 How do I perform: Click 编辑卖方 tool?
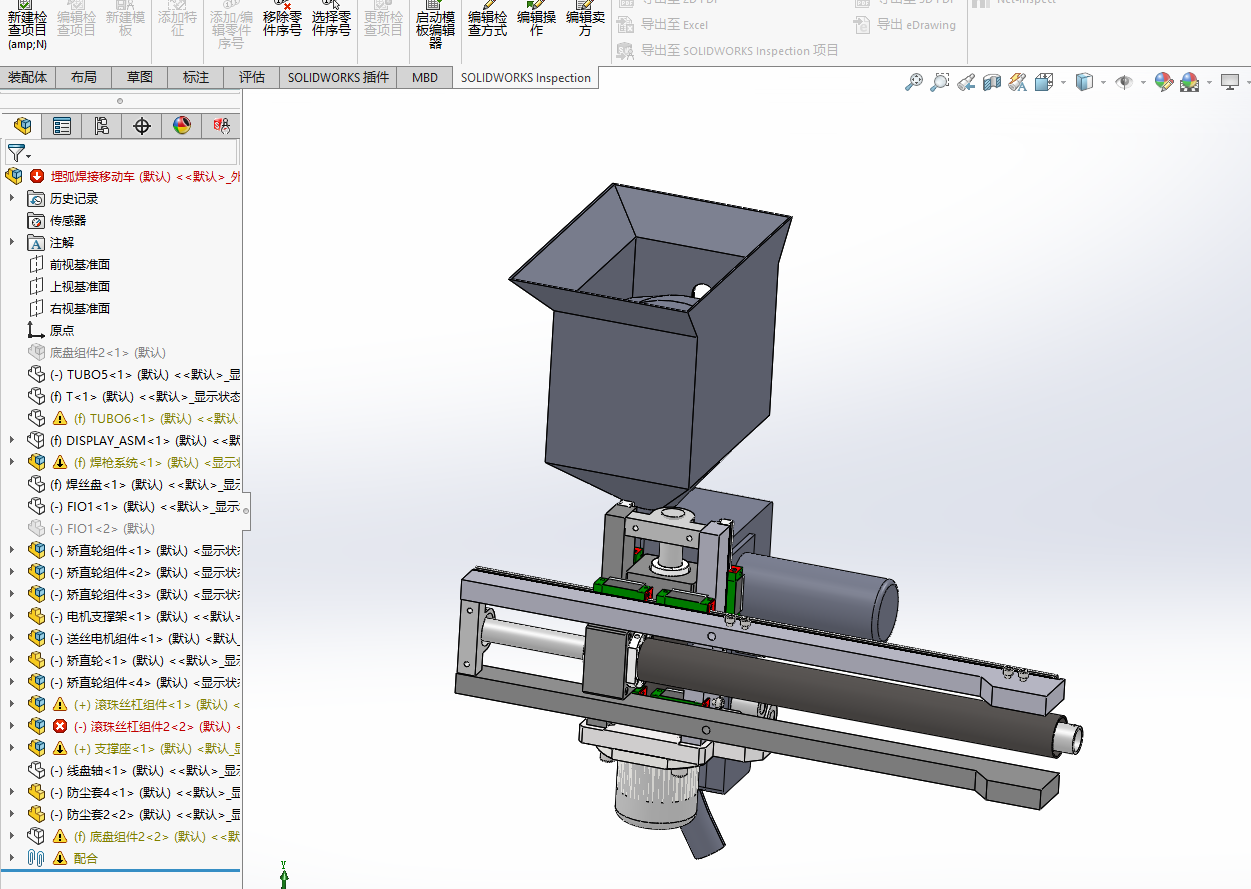click(585, 20)
